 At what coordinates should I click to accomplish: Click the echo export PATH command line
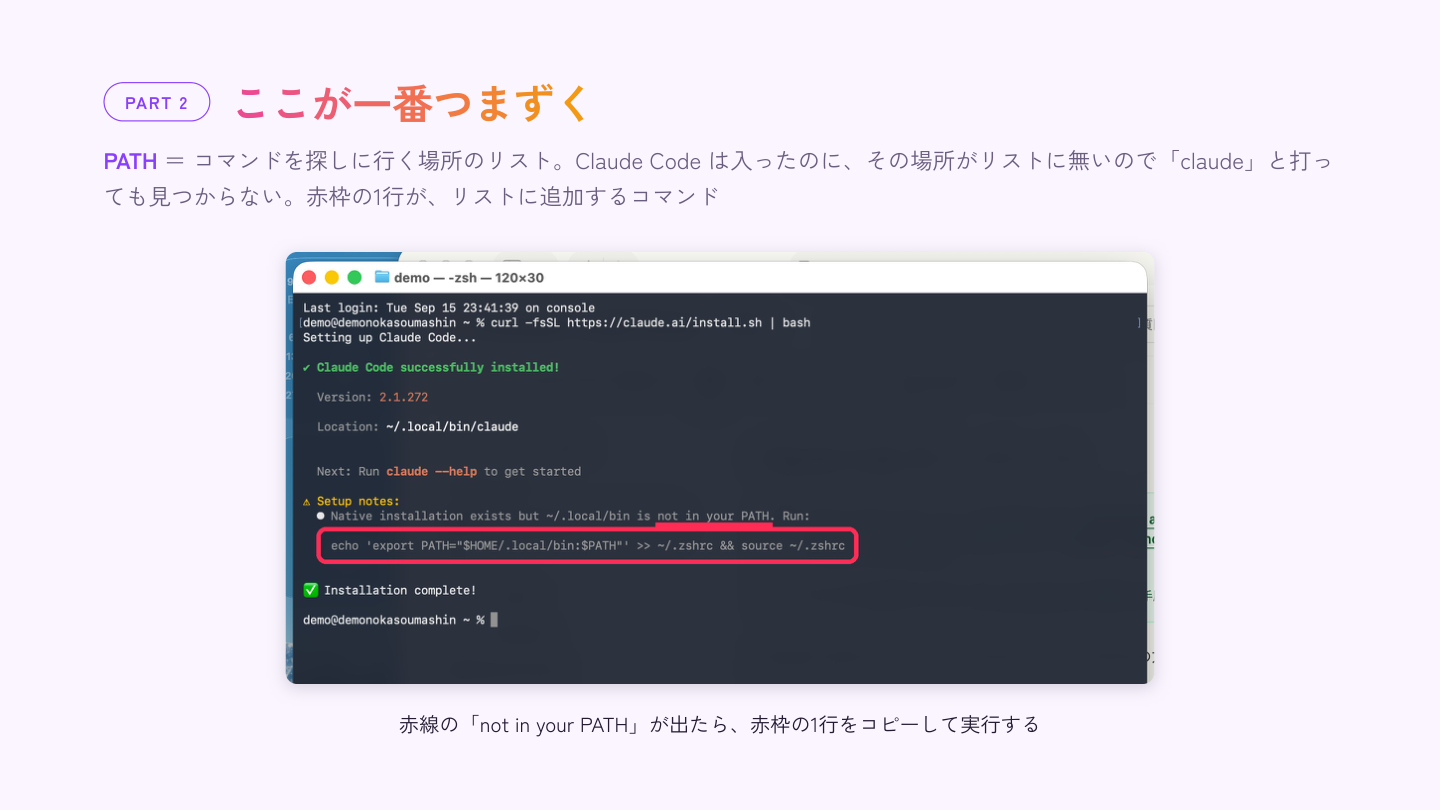[588, 546]
